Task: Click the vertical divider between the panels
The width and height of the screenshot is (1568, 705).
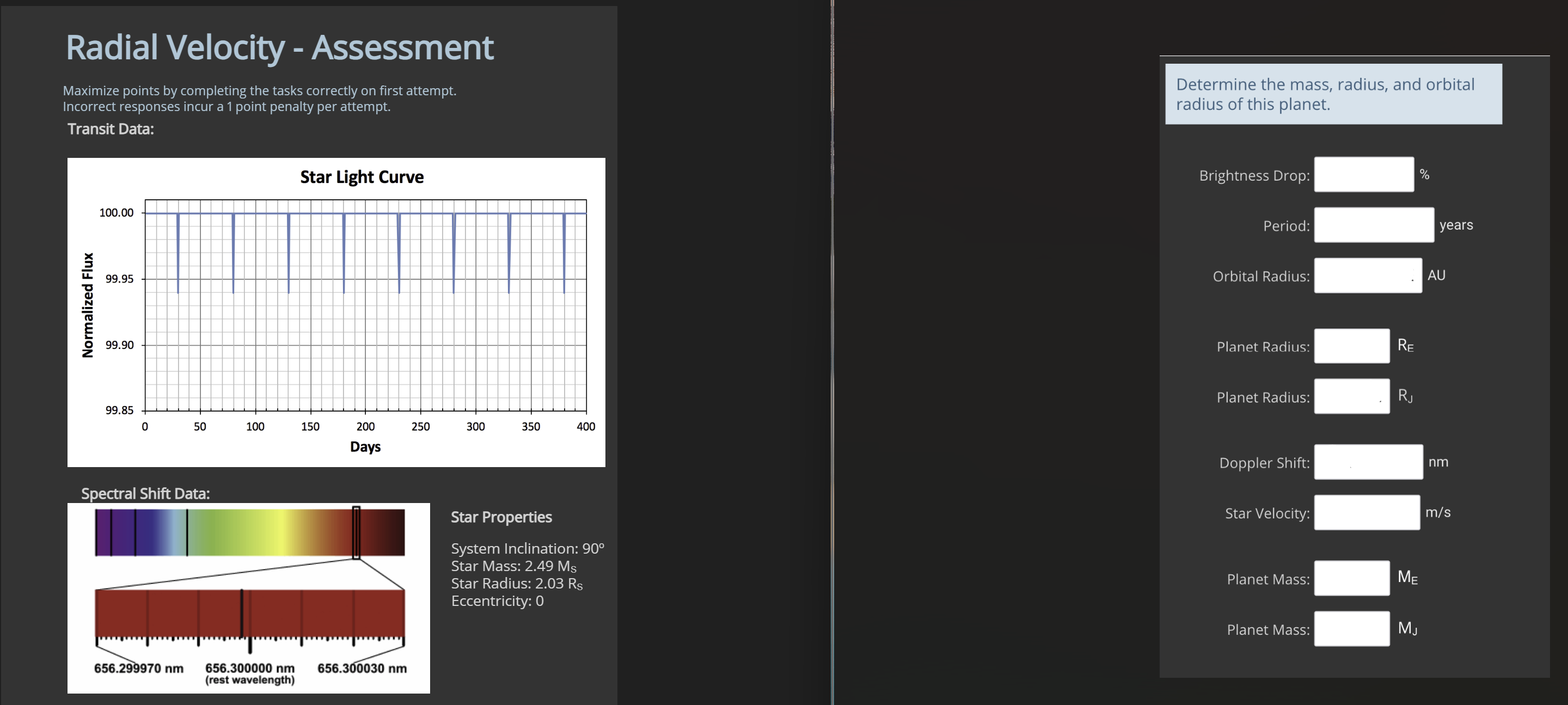Action: tap(832, 353)
